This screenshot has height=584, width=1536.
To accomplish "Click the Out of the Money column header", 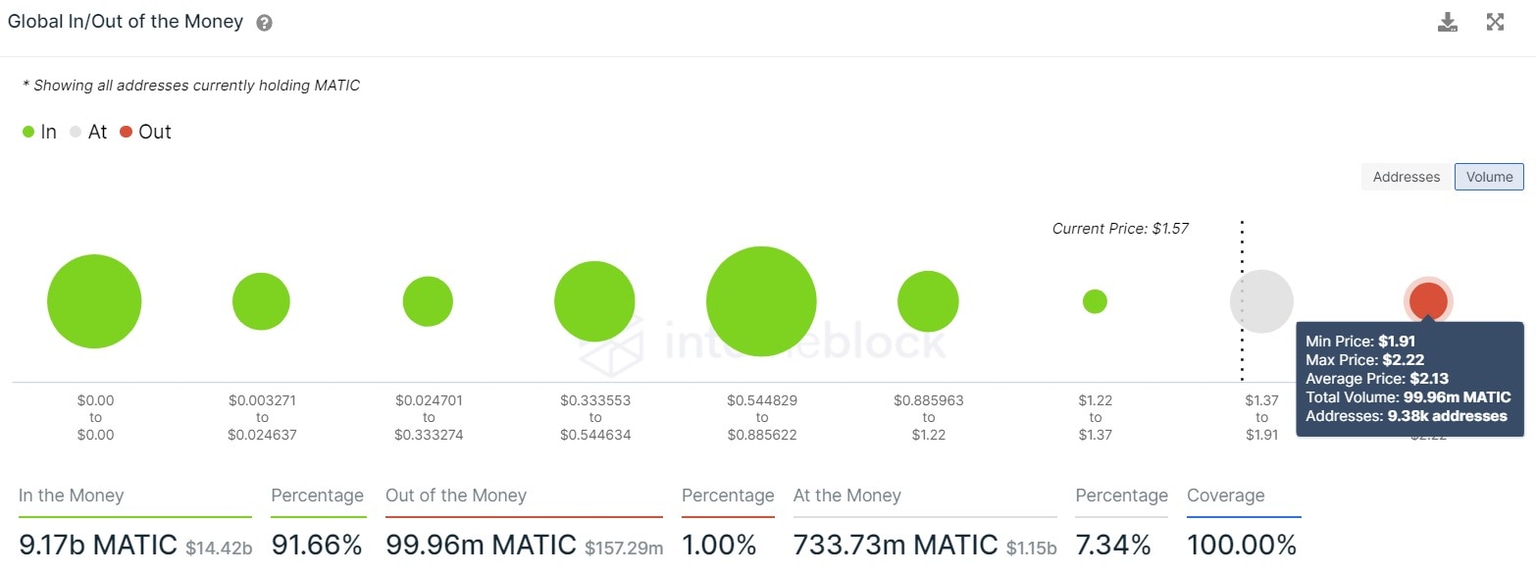I will tap(456, 495).
